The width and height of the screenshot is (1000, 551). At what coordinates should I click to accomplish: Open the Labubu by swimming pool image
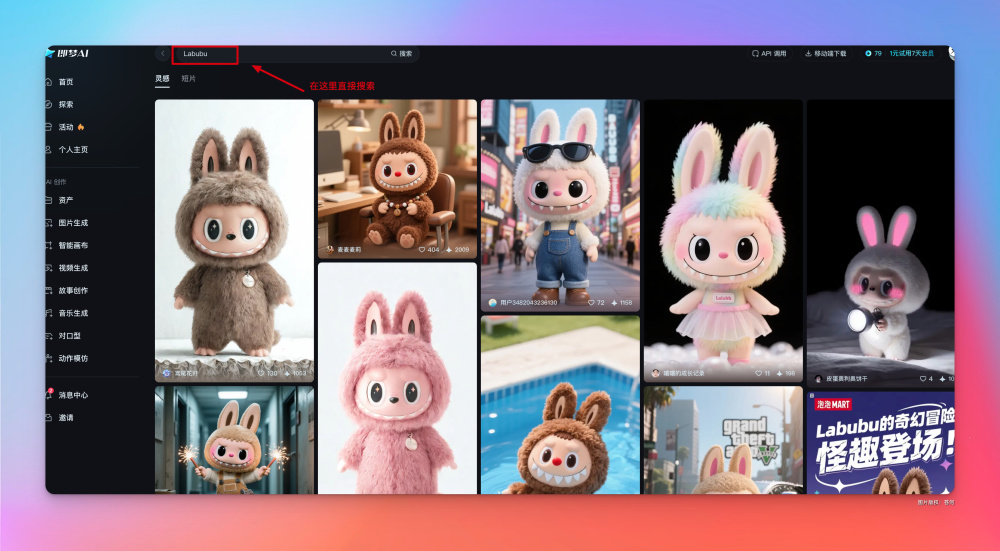[560, 405]
